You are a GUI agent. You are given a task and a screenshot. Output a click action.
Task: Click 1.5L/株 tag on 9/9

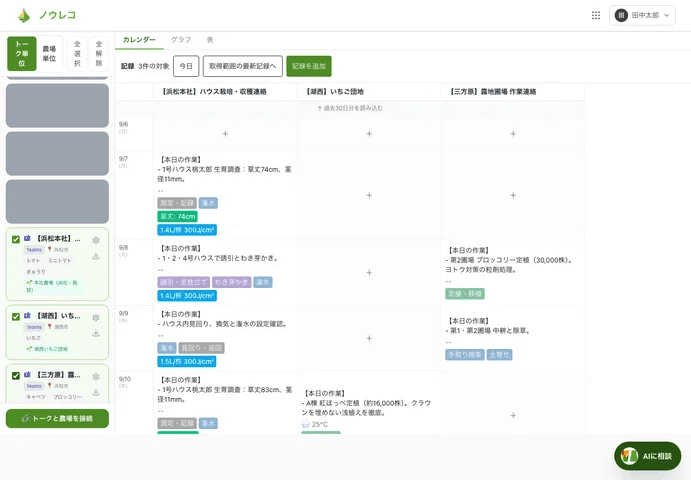pos(187,362)
